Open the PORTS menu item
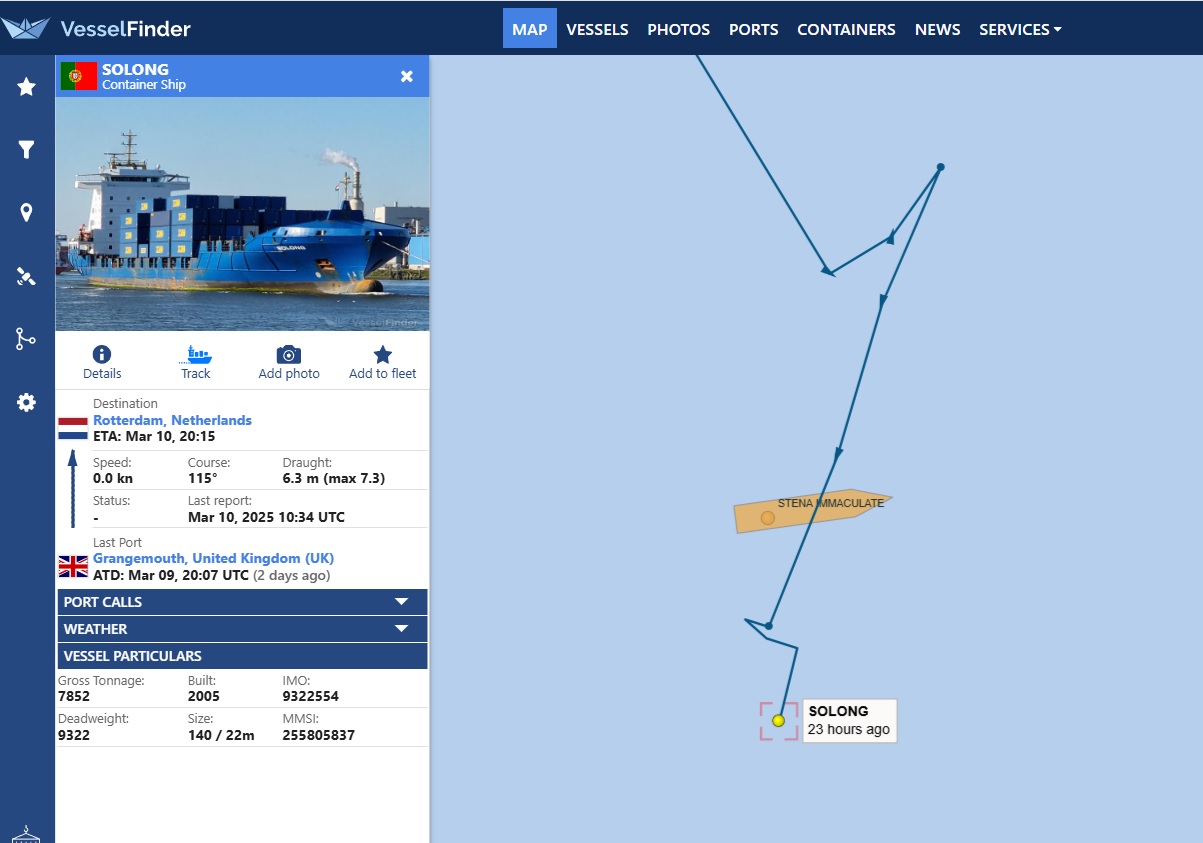The image size is (1203, 843). 753,29
